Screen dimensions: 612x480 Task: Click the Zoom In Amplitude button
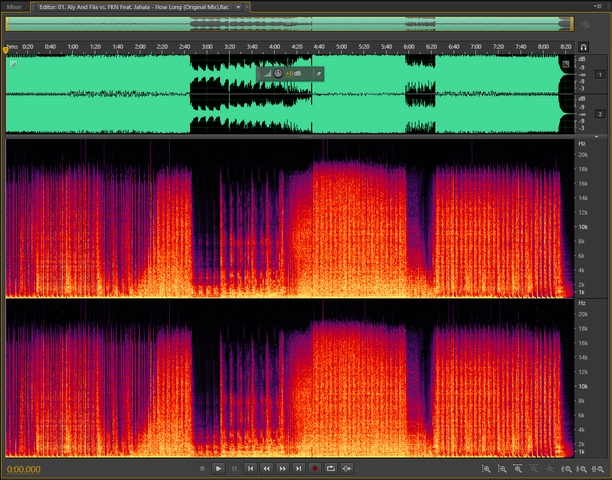(486, 468)
